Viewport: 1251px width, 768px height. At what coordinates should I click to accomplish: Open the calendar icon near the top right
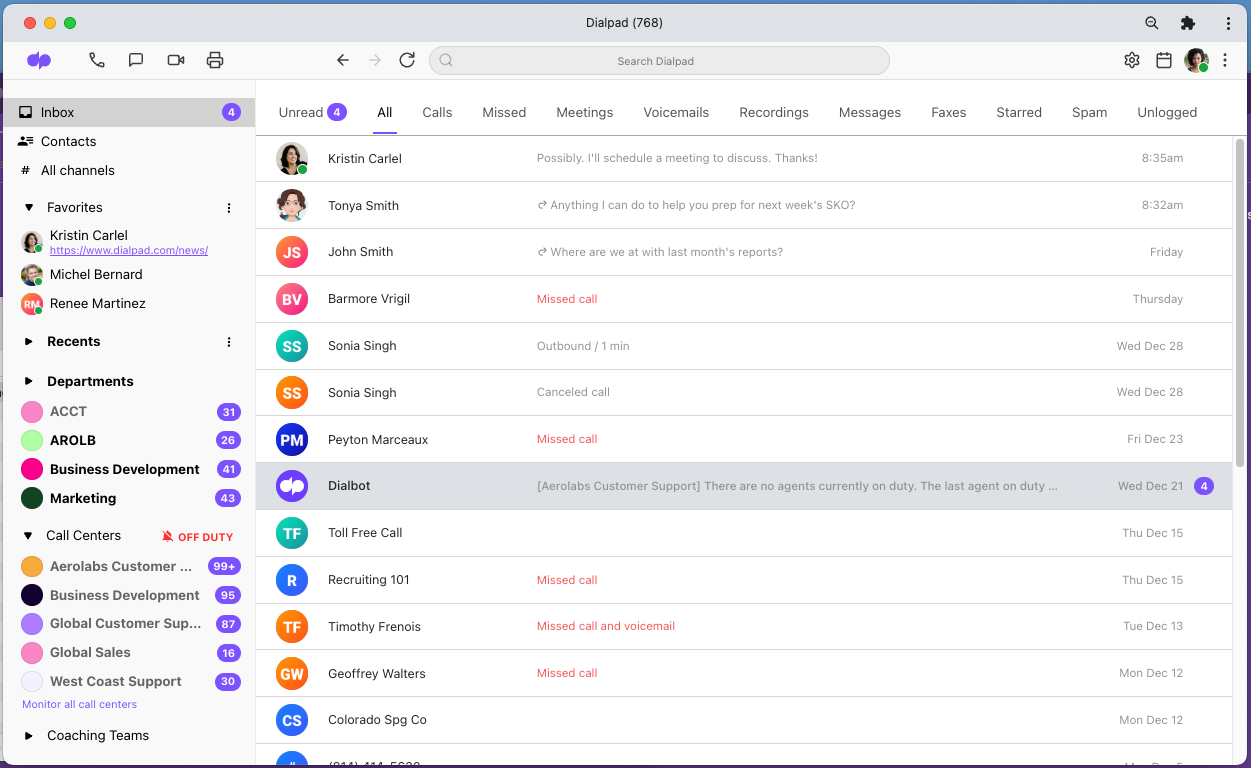point(1163,60)
